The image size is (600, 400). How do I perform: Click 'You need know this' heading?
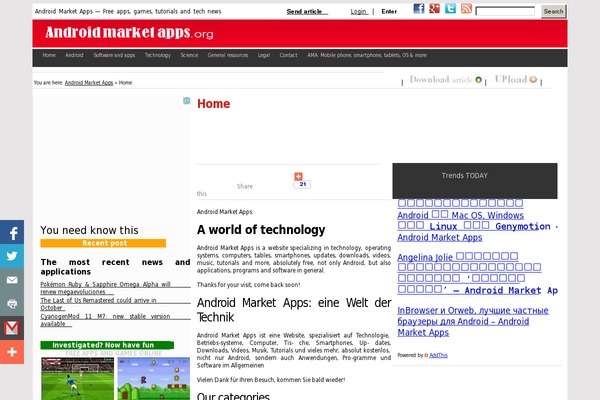click(89, 230)
